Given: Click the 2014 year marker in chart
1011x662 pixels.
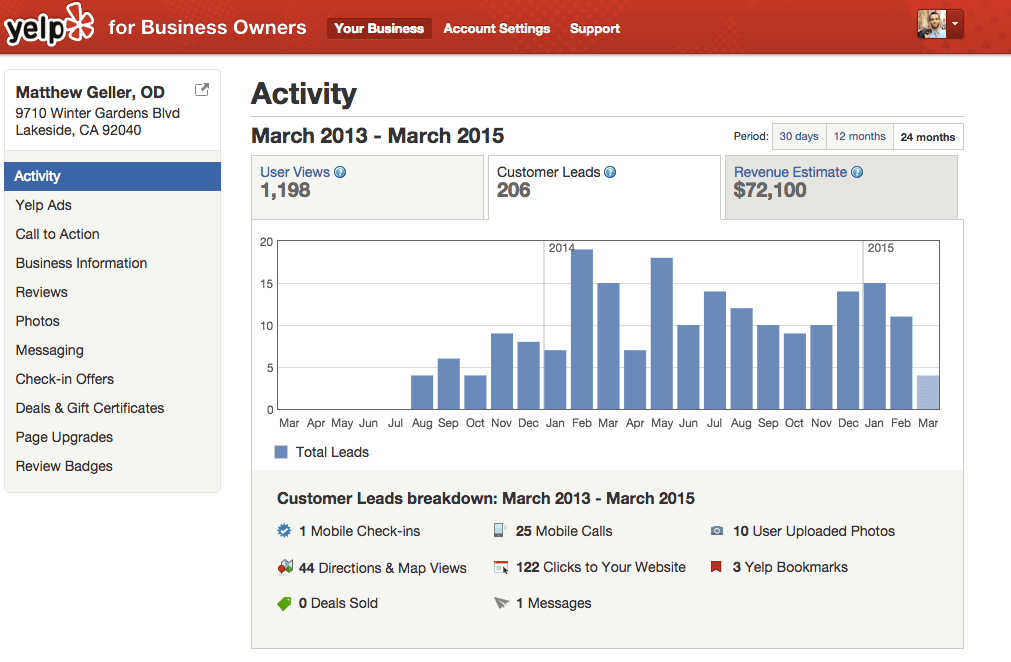Looking at the screenshot, I should (x=561, y=248).
